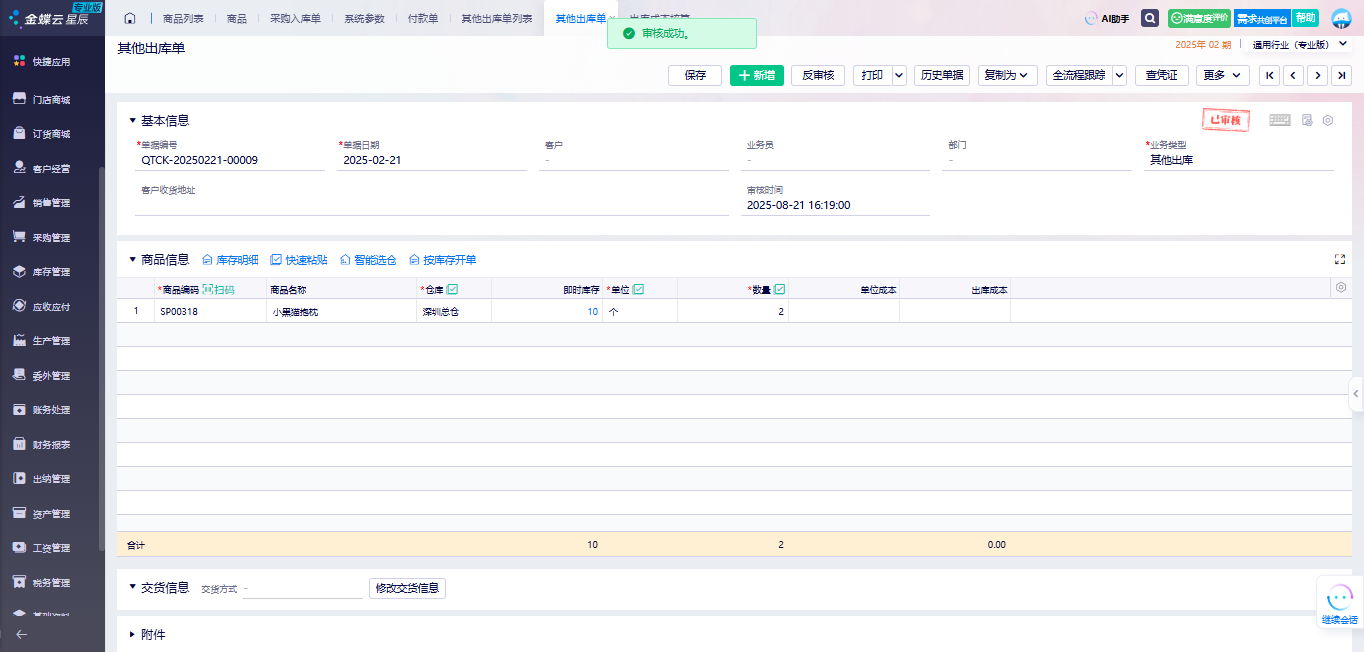The width and height of the screenshot is (1364, 652).
Task: Click the keyboard shortcut icon
Action: click(1280, 120)
